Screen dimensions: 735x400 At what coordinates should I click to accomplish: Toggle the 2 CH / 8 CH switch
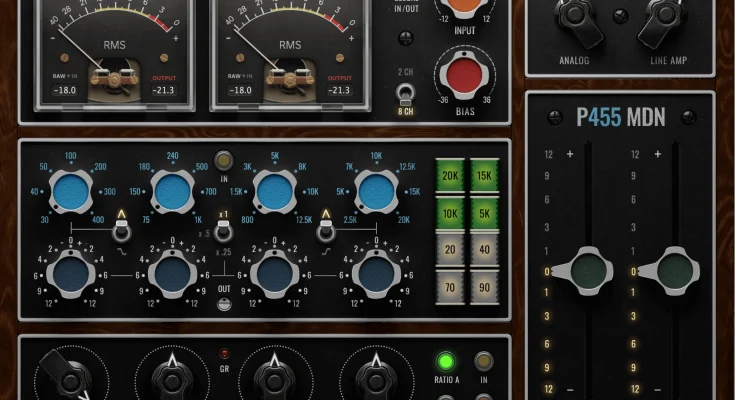(405, 94)
